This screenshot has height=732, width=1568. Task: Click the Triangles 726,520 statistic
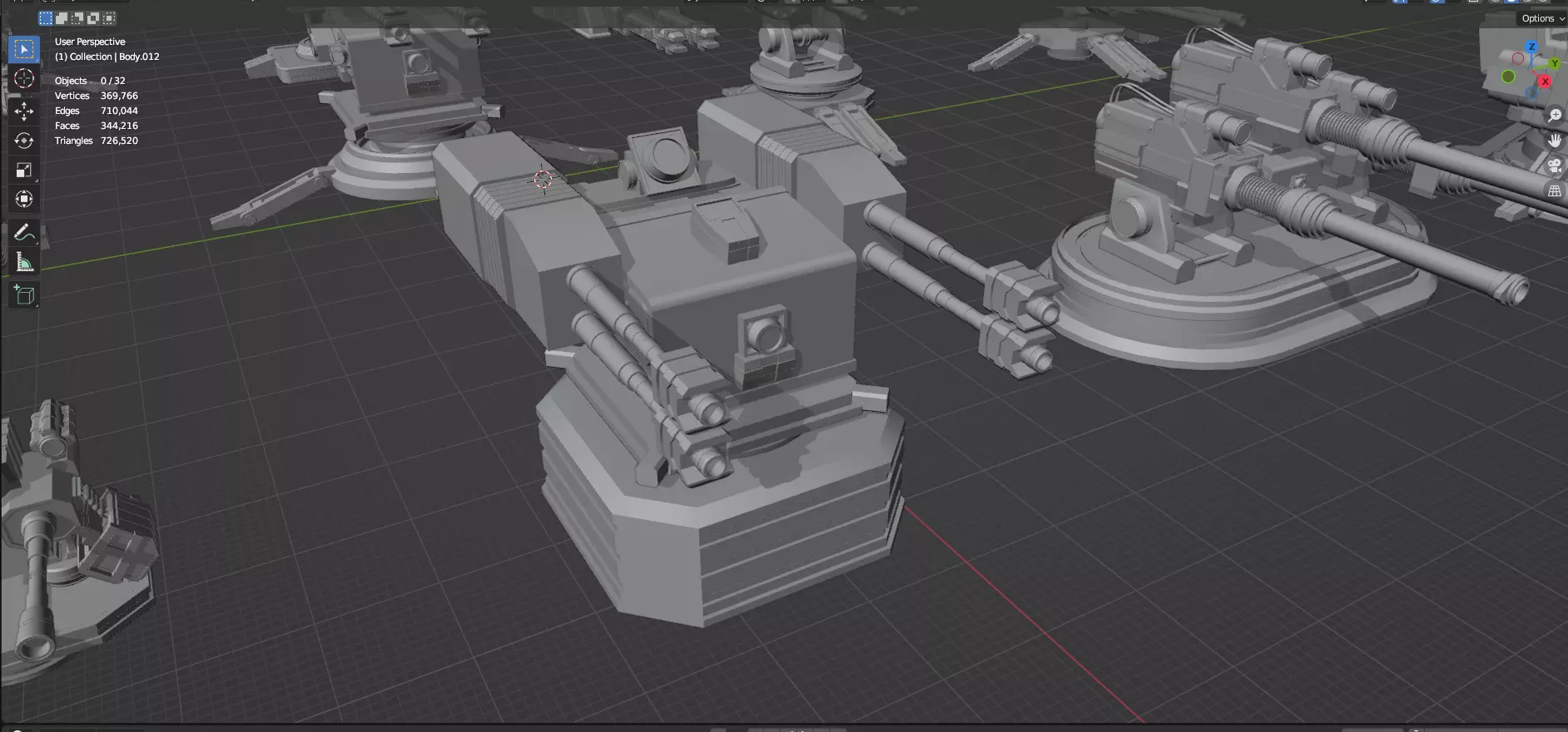(97, 141)
